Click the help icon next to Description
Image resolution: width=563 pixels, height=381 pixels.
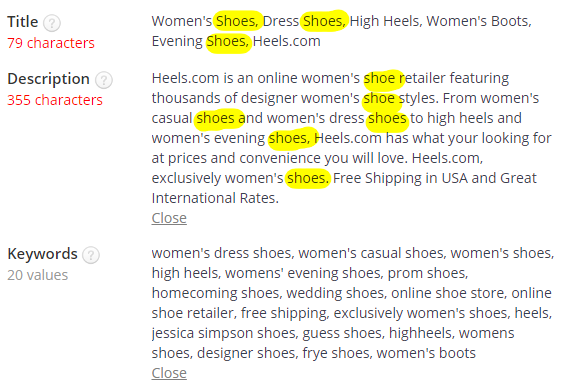tap(104, 80)
